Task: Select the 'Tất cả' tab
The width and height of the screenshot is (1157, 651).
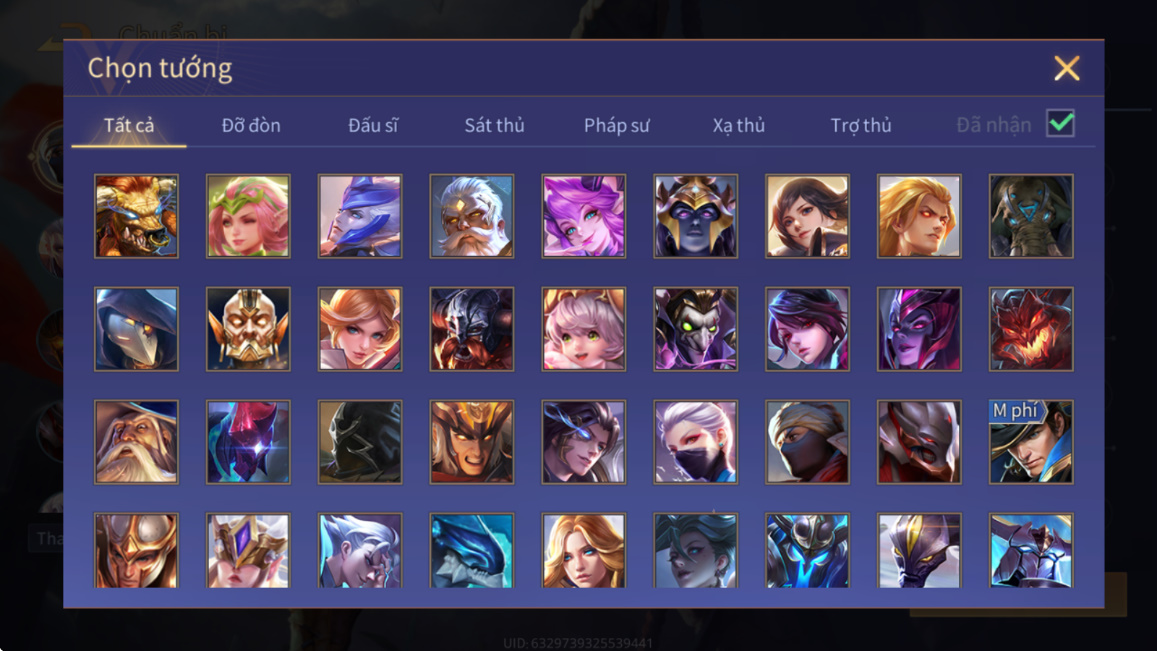Action: point(129,125)
